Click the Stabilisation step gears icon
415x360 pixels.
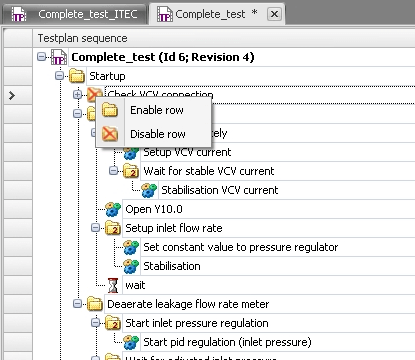click(131, 266)
